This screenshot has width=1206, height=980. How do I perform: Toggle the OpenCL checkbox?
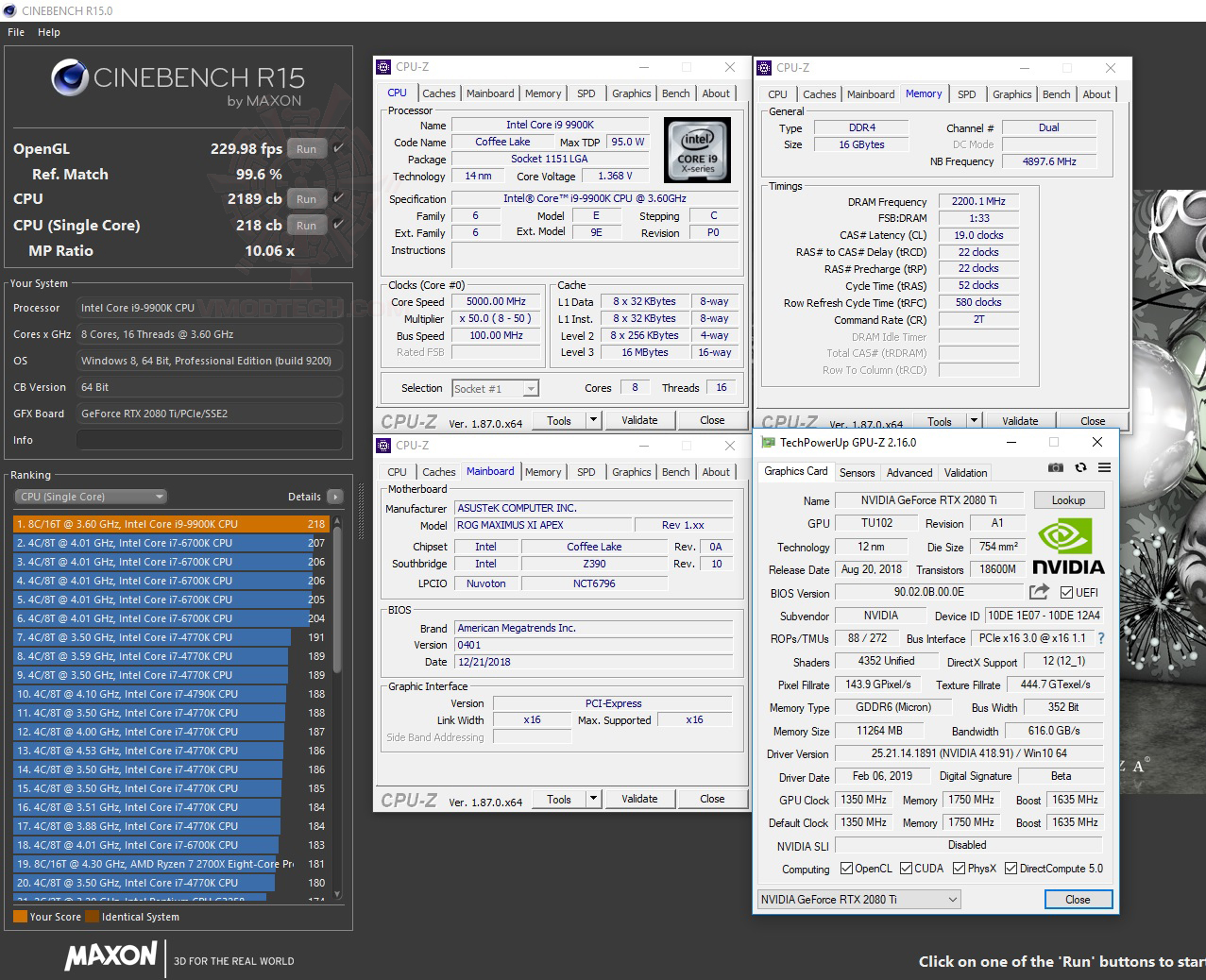(847, 869)
